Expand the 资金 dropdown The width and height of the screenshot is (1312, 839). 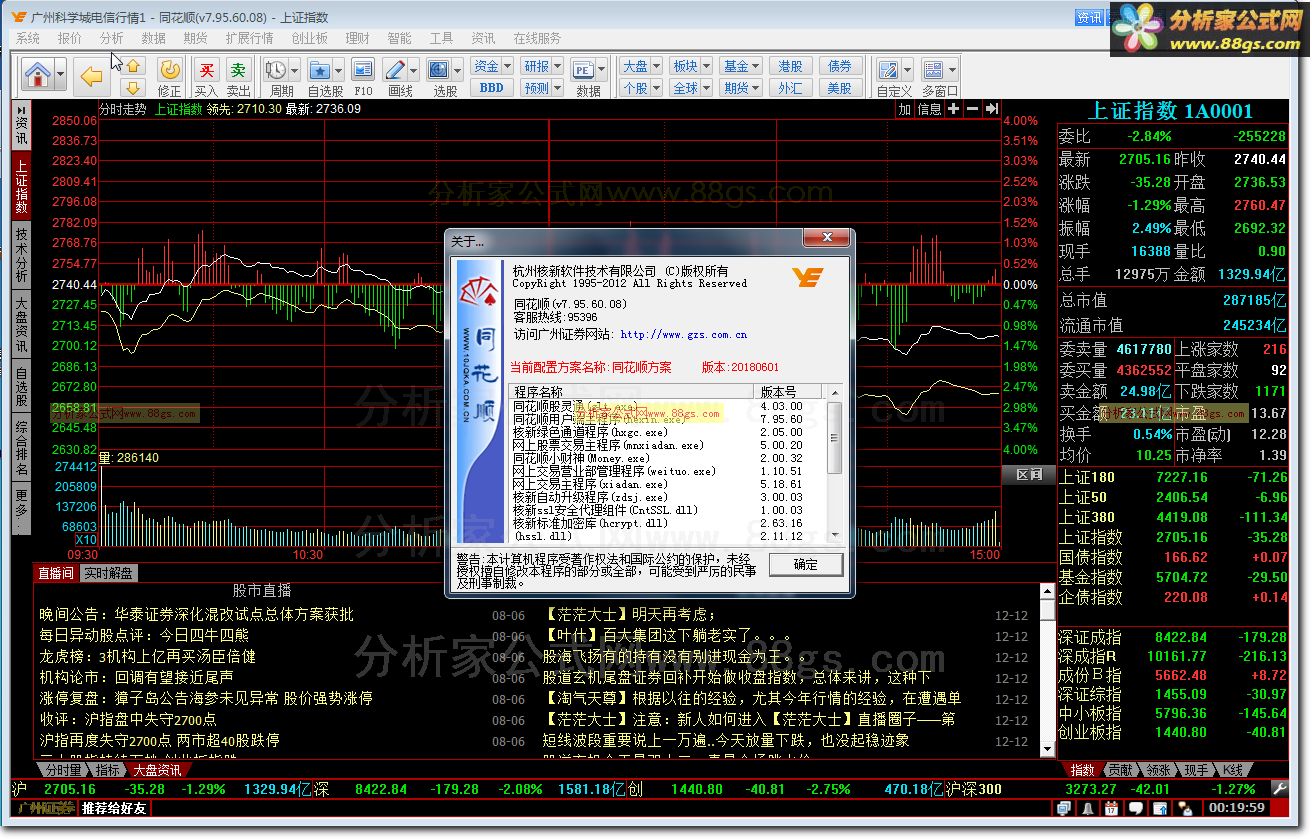pos(508,66)
